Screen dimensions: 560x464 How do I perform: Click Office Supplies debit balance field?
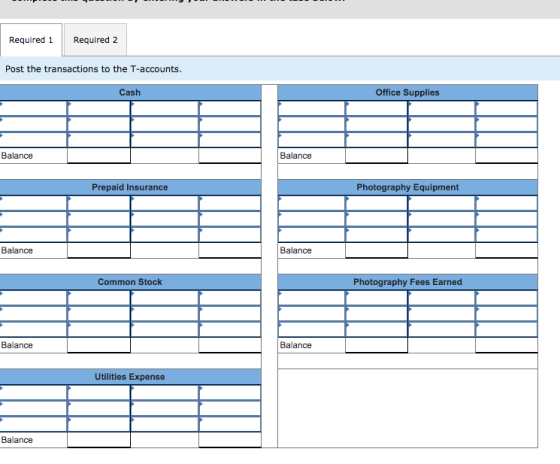pos(376,155)
